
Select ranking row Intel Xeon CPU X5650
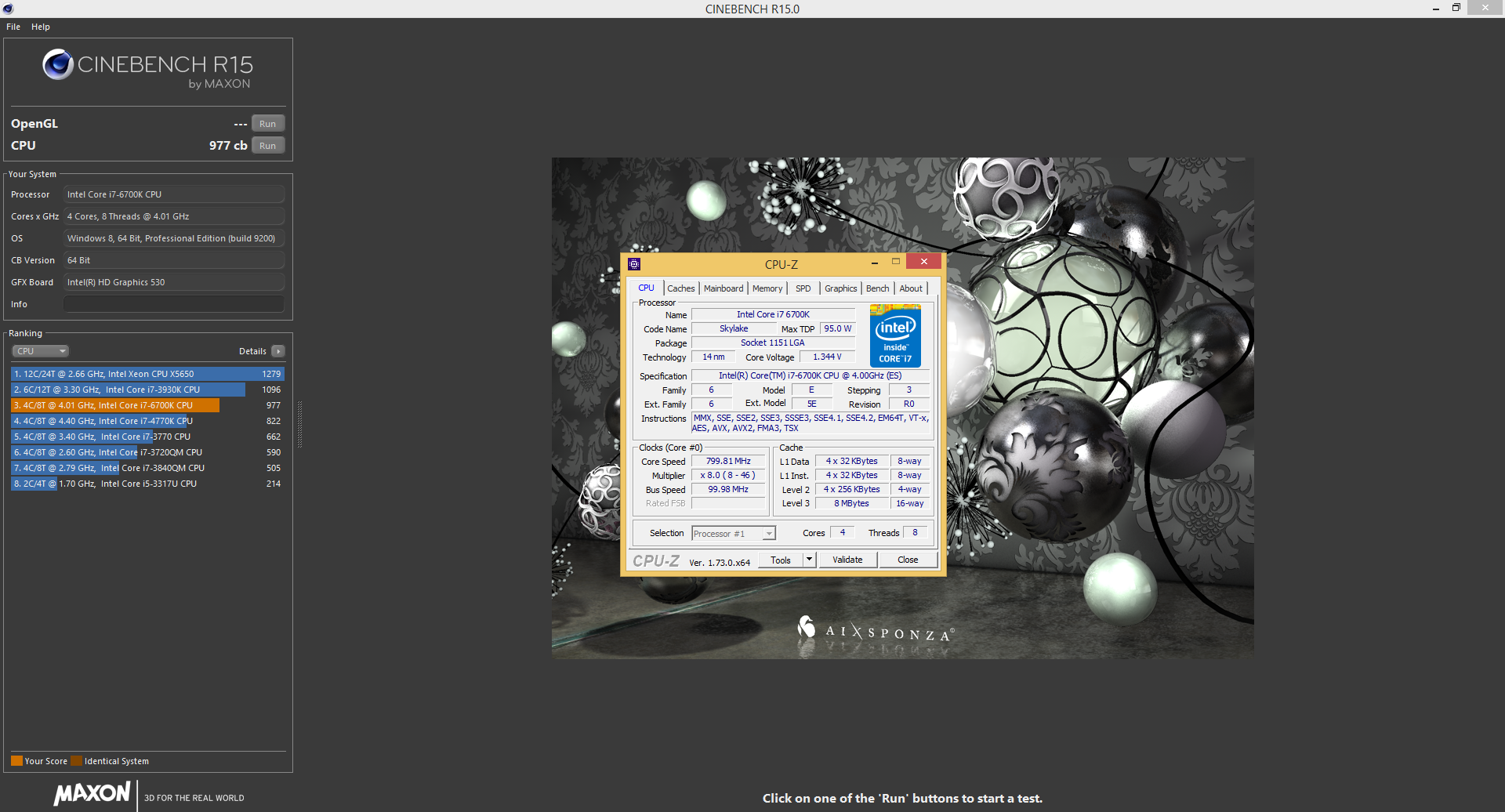tap(147, 374)
